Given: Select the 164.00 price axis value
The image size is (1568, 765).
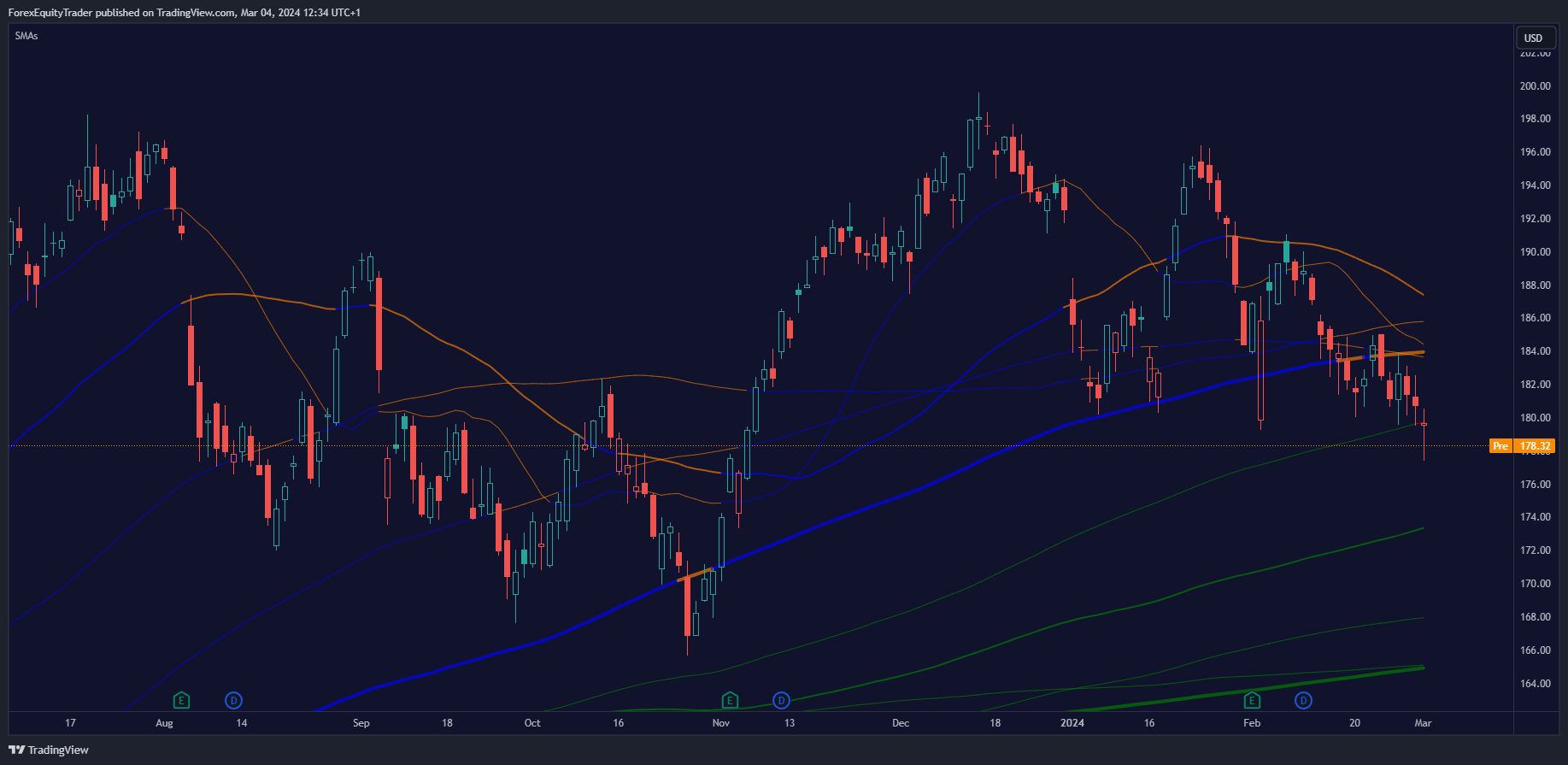Looking at the screenshot, I should pyautogui.click(x=1535, y=684).
